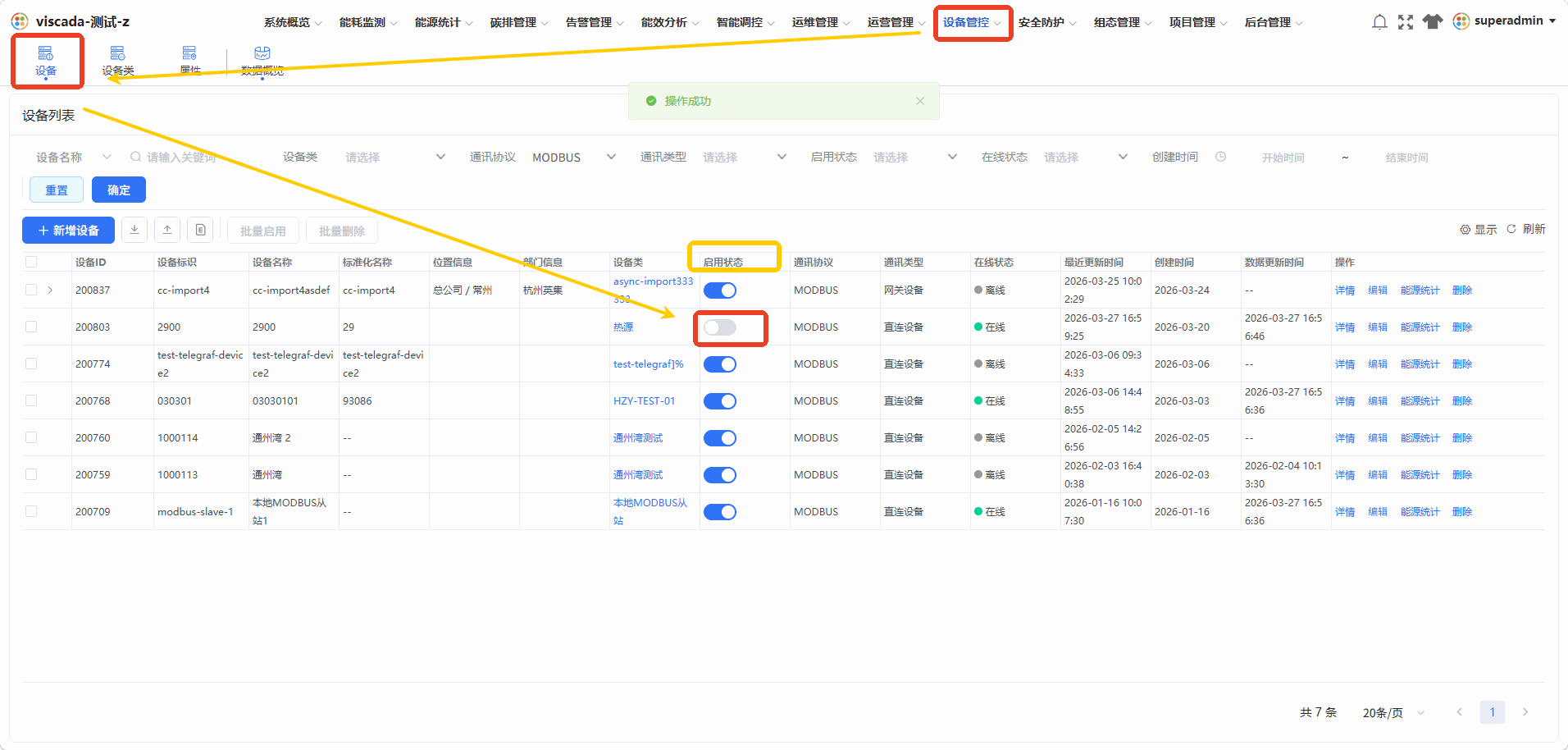1568x750 pixels.
Task: Open 详情 link for device 200709
Action: 1345,511
